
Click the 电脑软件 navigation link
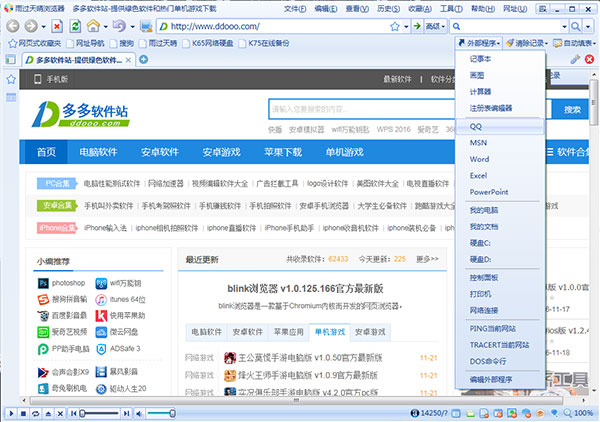98,152
